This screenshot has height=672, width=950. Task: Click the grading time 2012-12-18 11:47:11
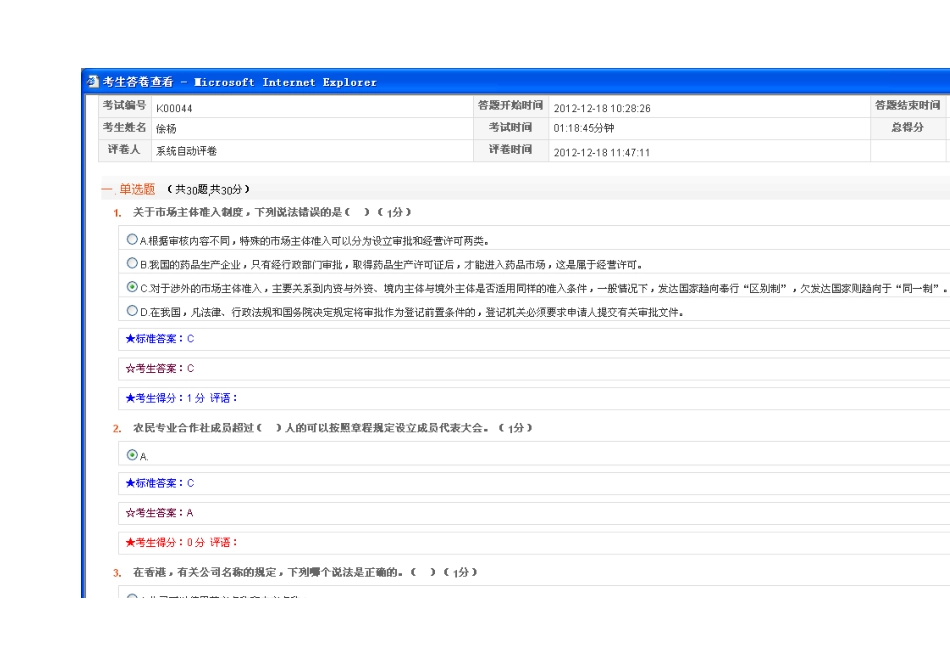[602, 152]
